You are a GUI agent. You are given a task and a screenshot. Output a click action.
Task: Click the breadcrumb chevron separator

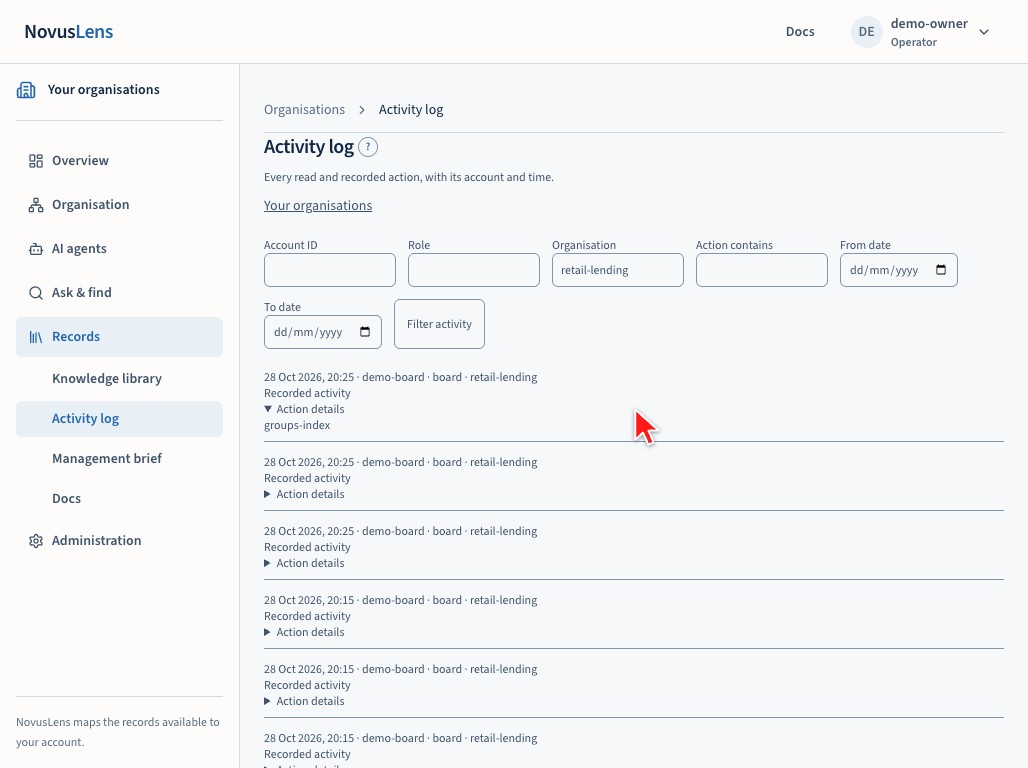362,110
